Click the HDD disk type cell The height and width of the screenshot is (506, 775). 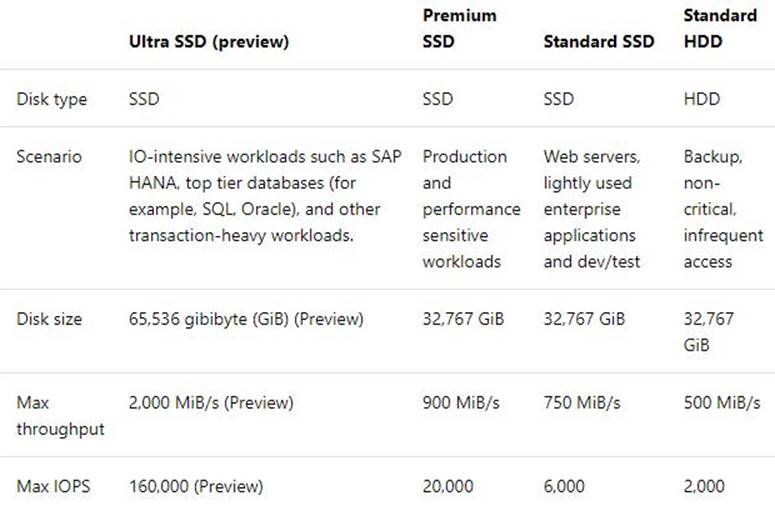[702, 99]
